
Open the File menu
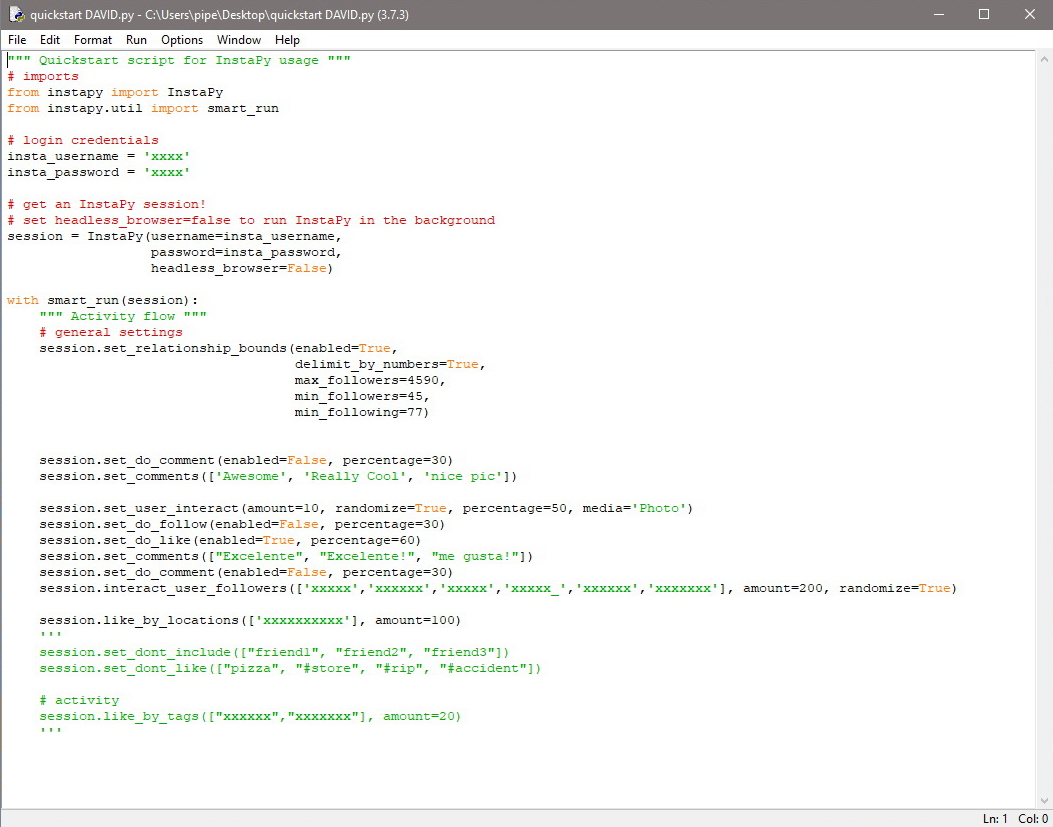pos(16,40)
